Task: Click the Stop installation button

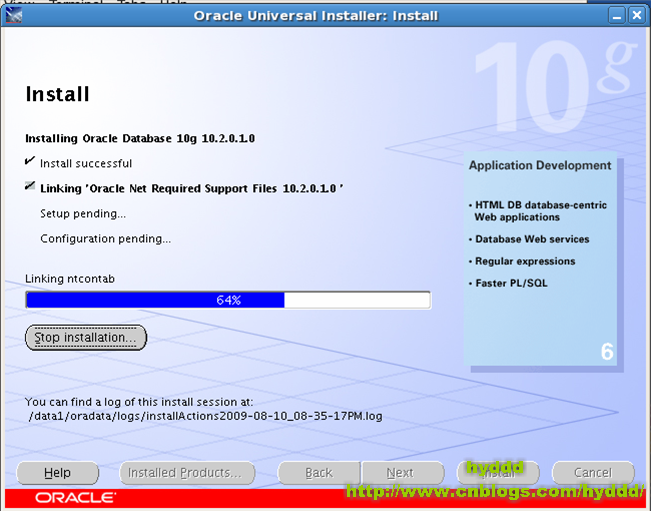Action: [86, 337]
